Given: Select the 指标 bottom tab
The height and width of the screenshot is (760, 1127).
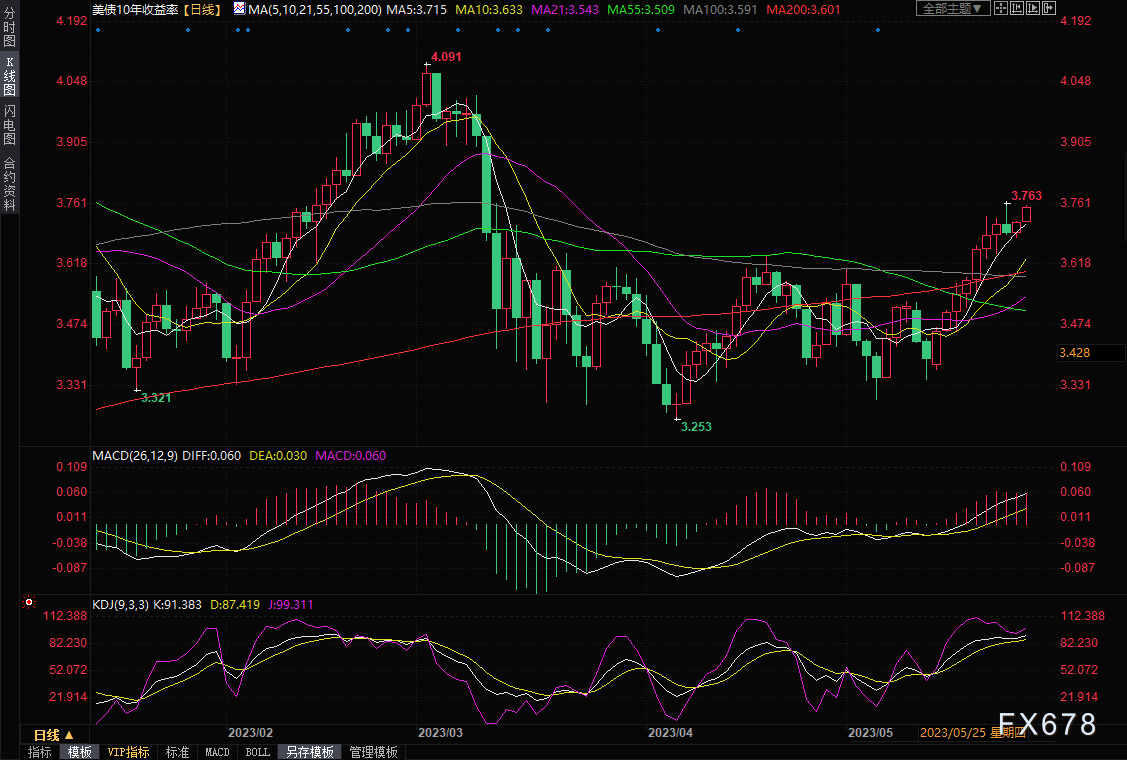Looking at the screenshot, I should point(39,752).
